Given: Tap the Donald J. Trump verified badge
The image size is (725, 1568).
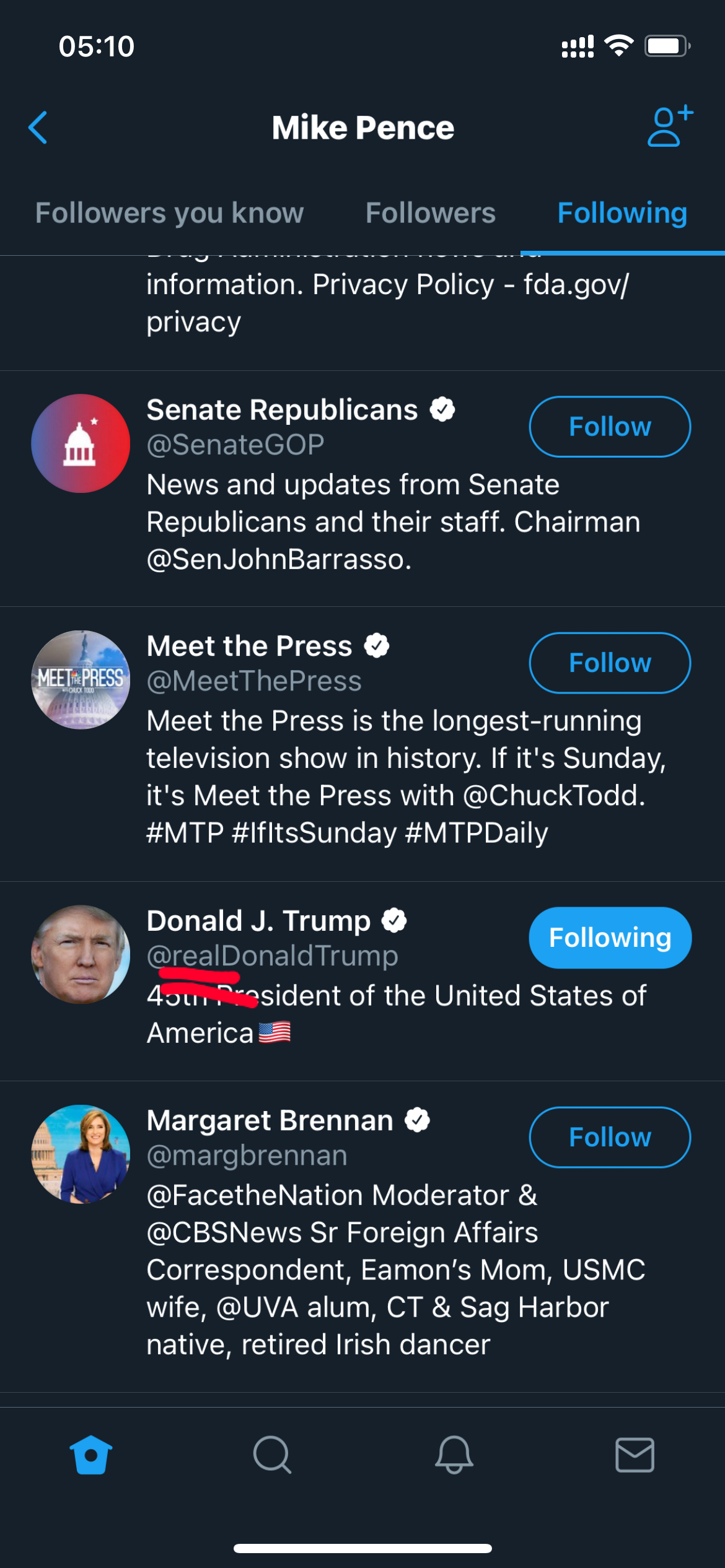Looking at the screenshot, I should (394, 920).
